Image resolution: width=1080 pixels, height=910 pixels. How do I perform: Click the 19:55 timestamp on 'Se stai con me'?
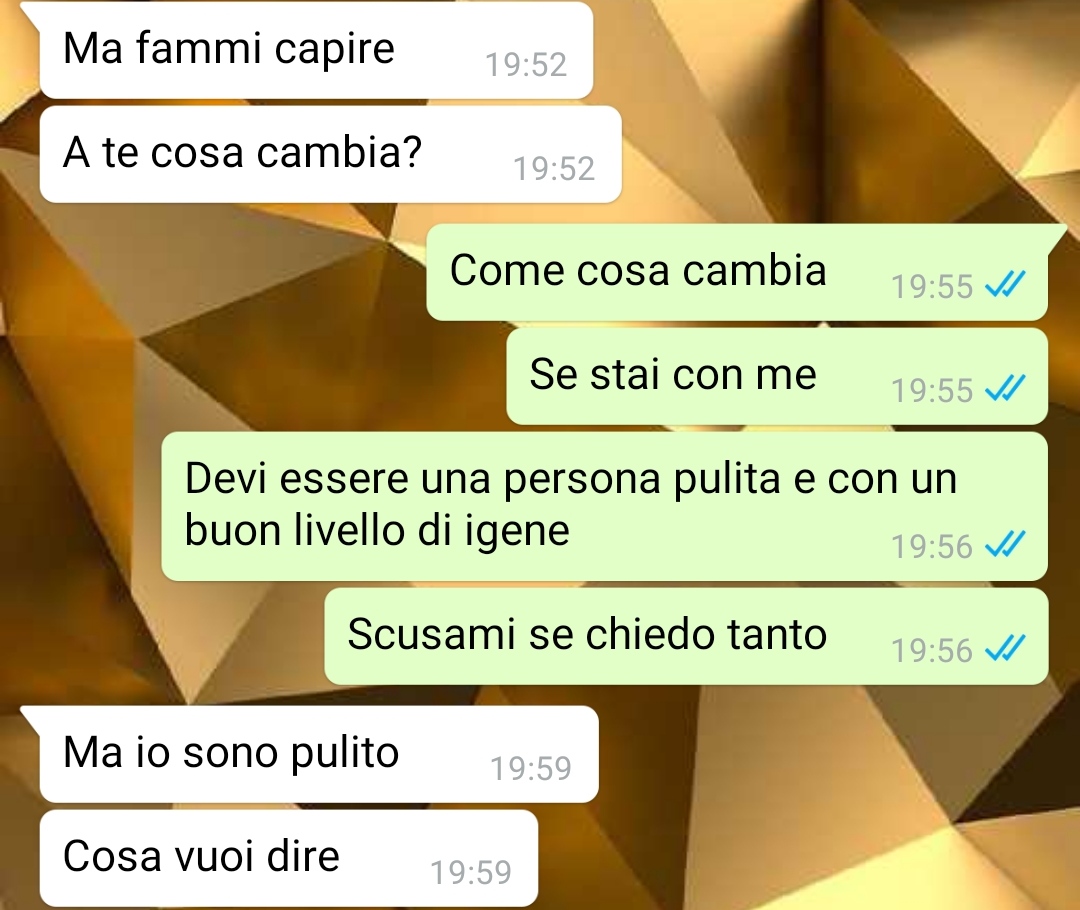tap(932, 391)
